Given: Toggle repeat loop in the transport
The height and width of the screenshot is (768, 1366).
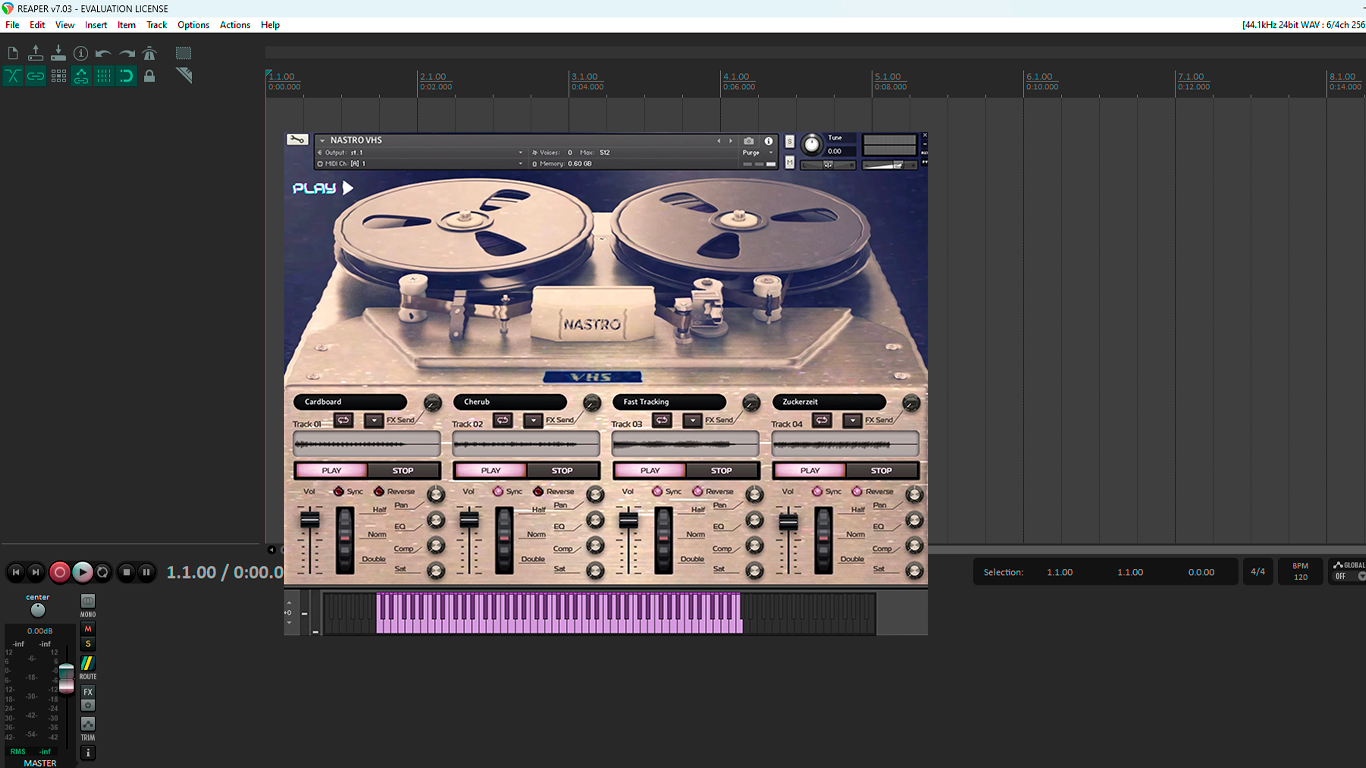Looking at the screenshot, I should click(103, 572).
